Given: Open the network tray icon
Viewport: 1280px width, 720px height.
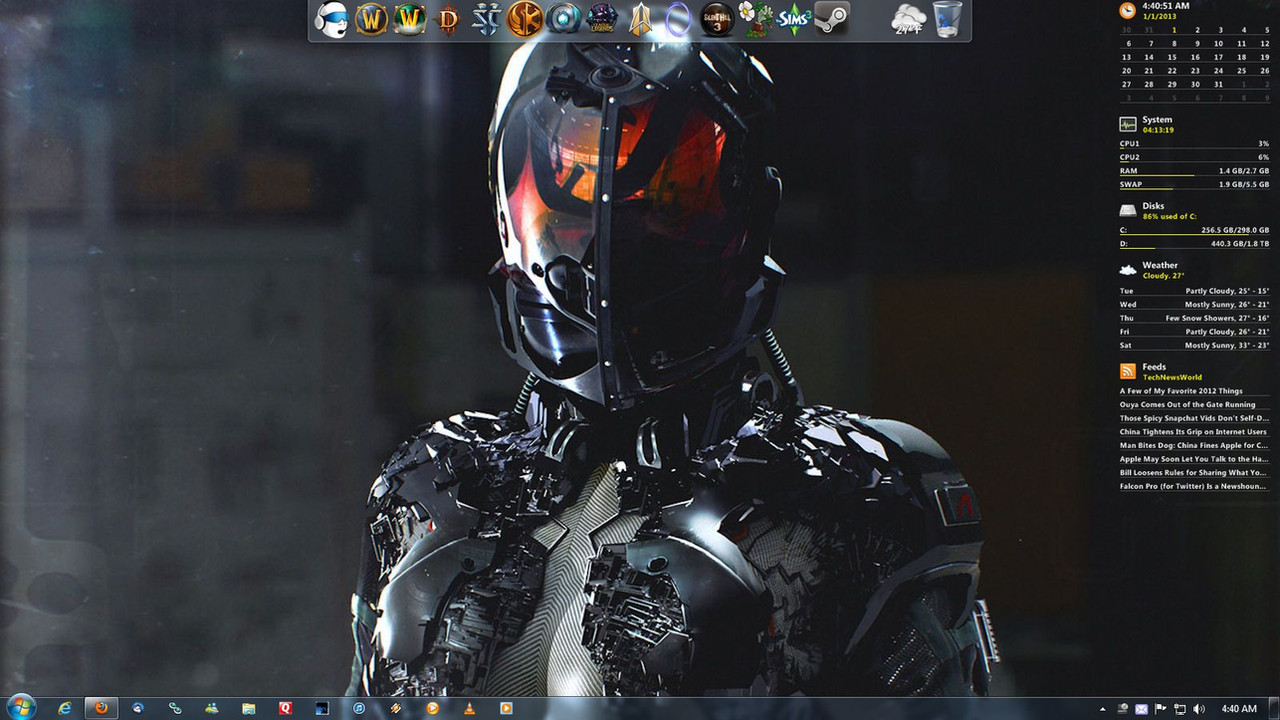Looking at the screenshot, I should tap(1180, 709).
